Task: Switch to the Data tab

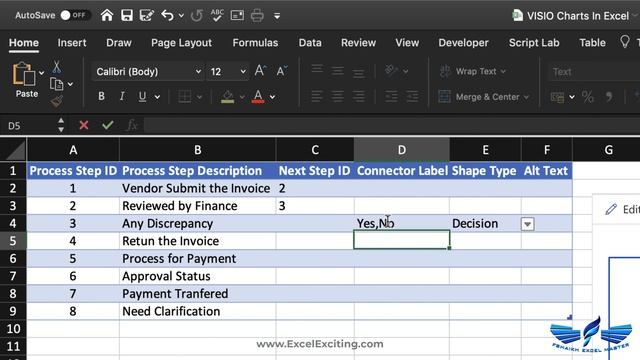Action: pos(310,42)
